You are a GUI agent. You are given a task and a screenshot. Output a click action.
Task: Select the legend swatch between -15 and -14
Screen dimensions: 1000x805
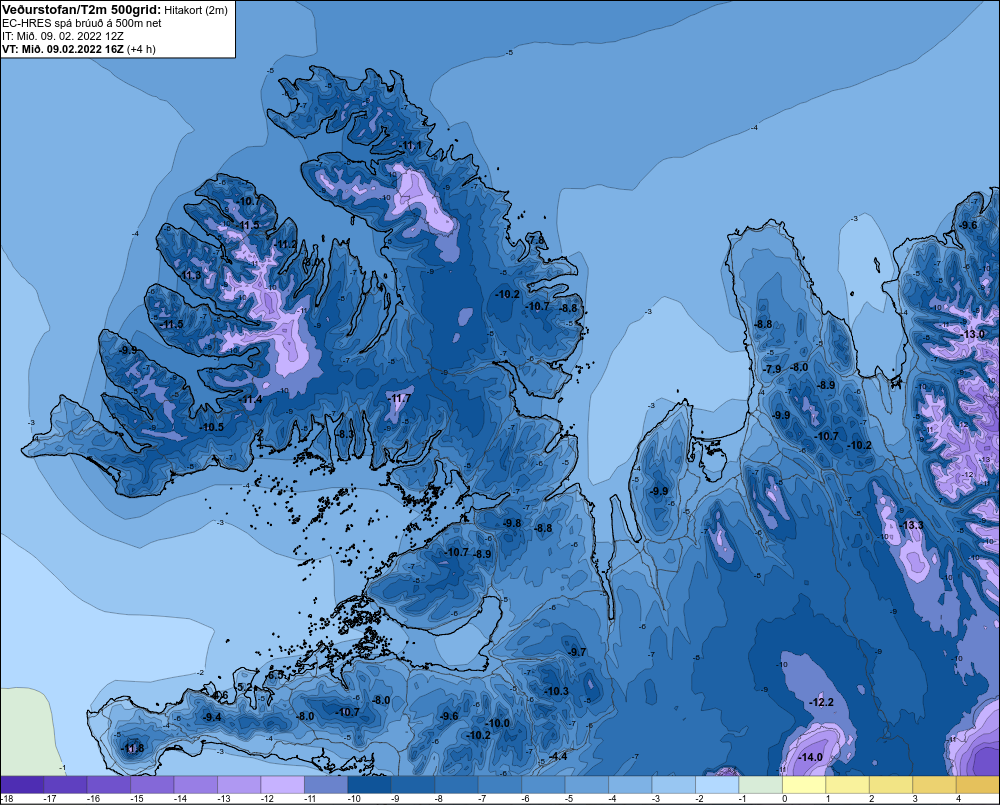(x=152, y=785)
